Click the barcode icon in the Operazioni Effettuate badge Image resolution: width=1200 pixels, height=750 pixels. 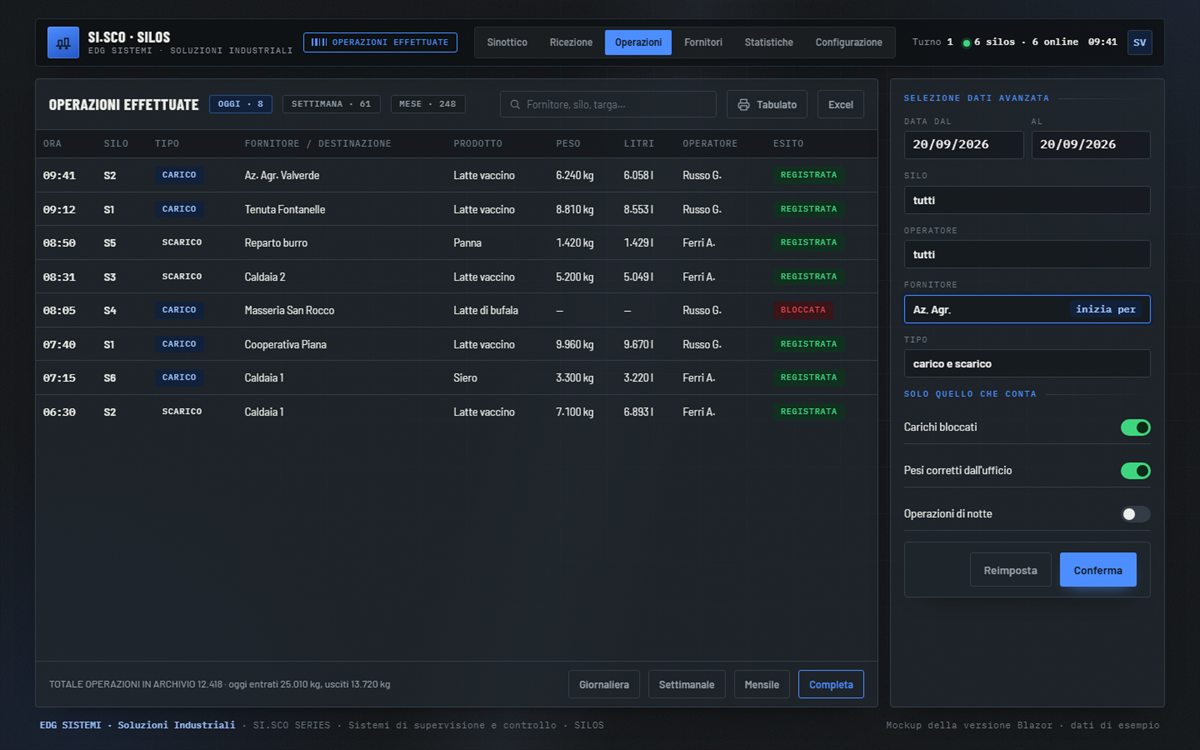click(x=319, y=42)
